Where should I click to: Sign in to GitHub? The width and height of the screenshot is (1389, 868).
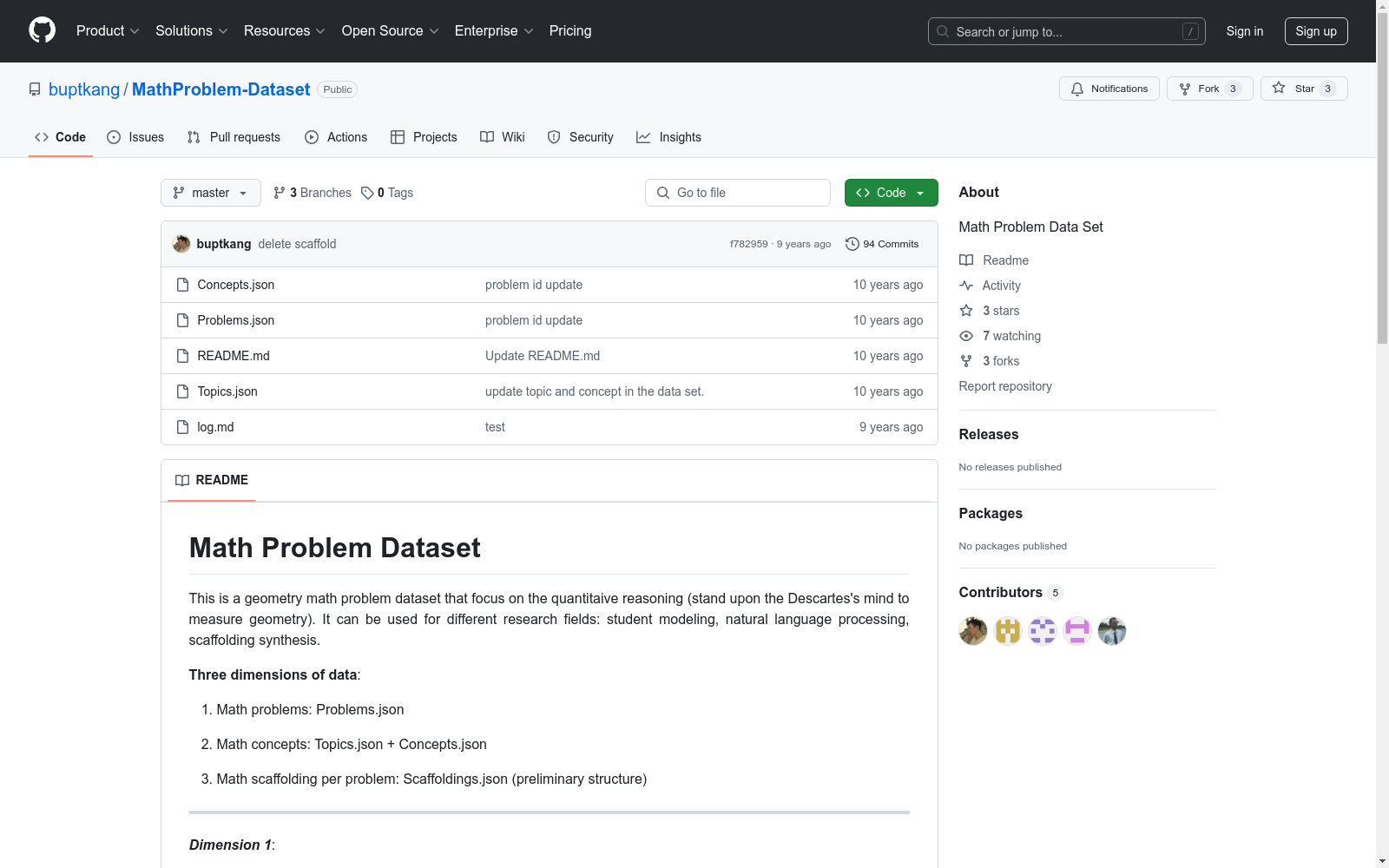pos(1244,31)
